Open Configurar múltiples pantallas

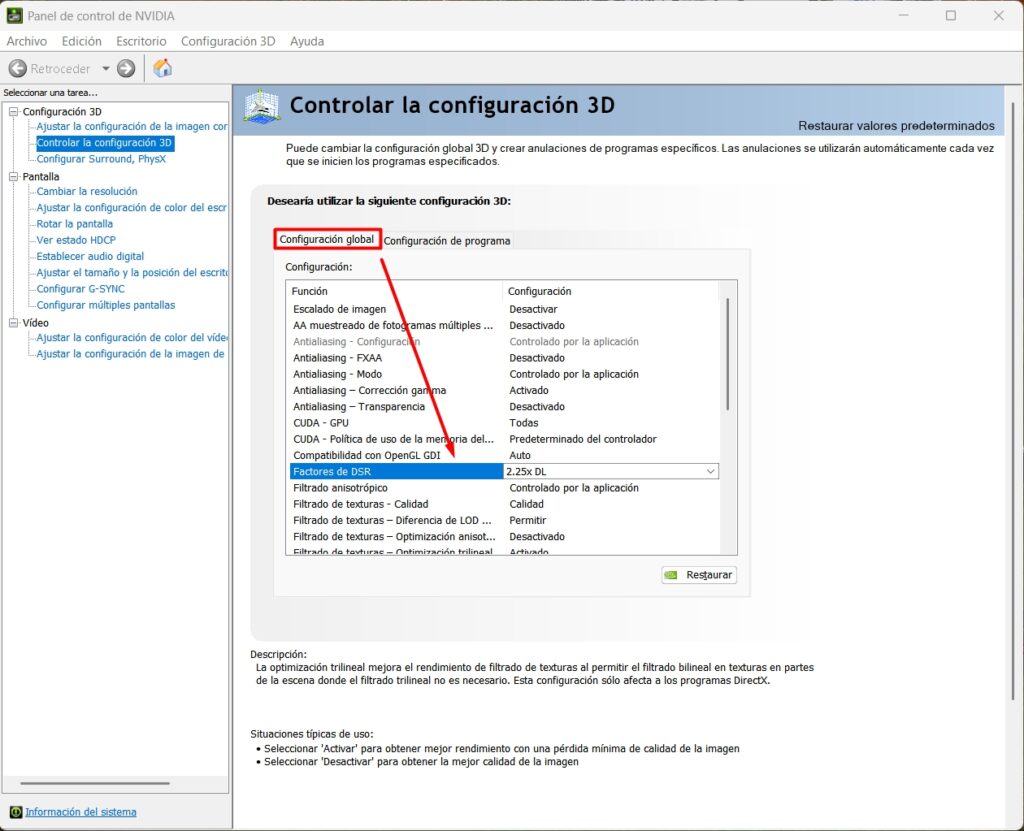106,305
